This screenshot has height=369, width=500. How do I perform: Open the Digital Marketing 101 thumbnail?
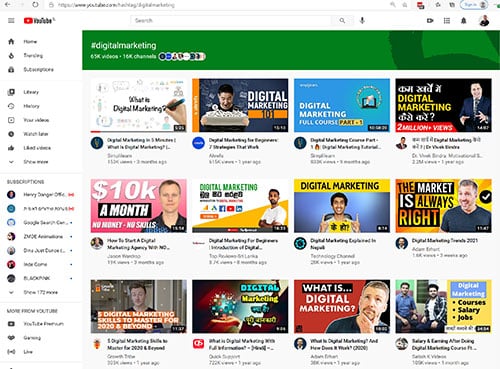coord(240,105)
